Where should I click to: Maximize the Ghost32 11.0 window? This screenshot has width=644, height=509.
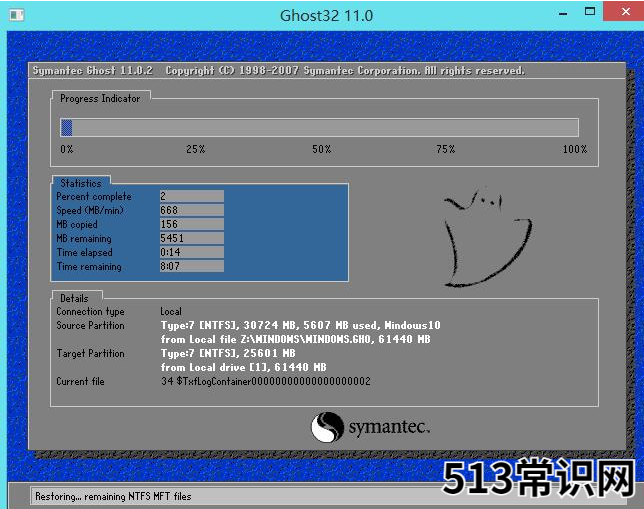(590, 12)
